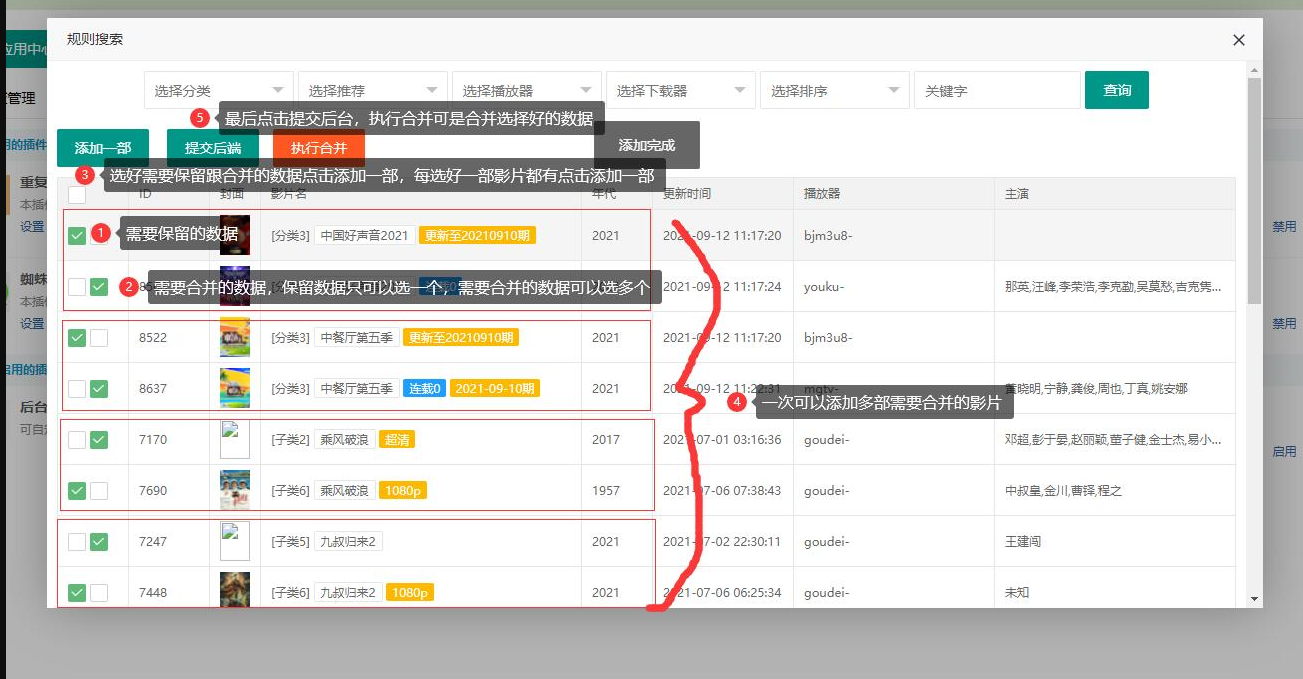This screenshot has height=679, width=1303.
Task: Click the 九叔归来2 title in row 7247
Action: (348, 542)
